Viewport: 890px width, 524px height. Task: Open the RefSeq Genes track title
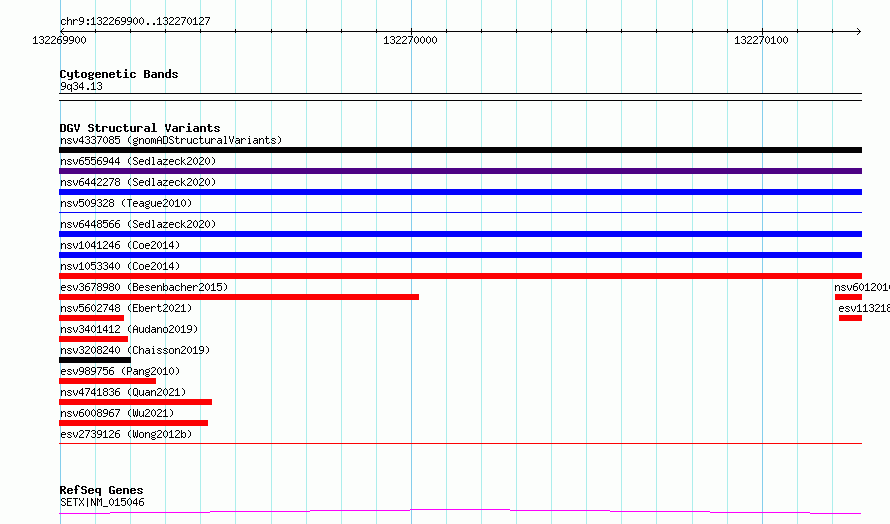click(x=101, y=490)
